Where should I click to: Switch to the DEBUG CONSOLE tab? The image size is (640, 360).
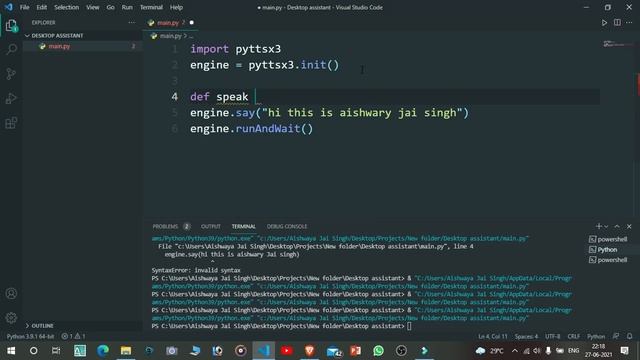click(x=287, y=227)
